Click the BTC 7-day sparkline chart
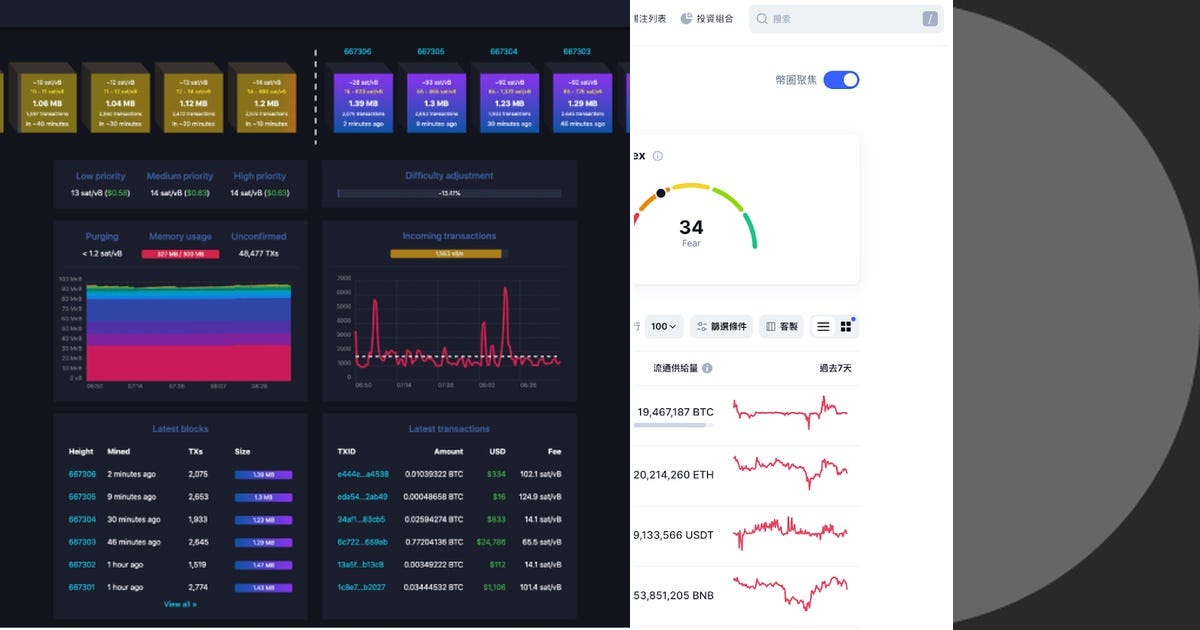Screen dimensions: 1200x630 click(x=790, y=411)
